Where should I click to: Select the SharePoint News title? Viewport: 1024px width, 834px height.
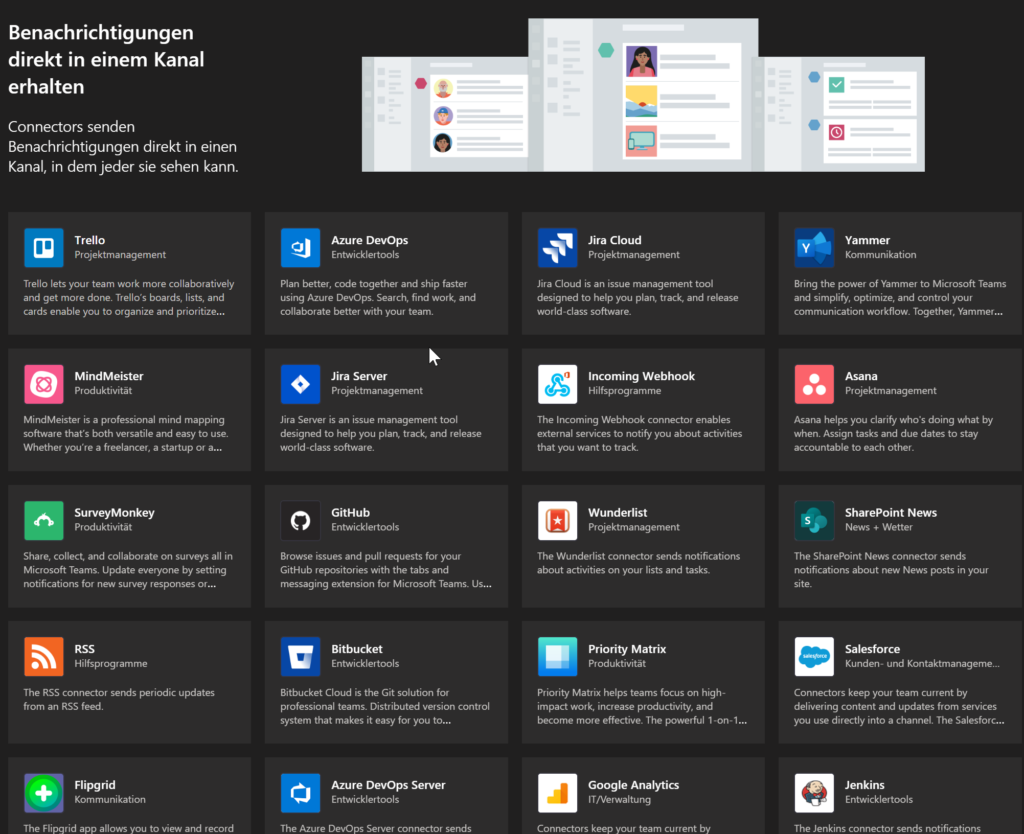point(890,513)
